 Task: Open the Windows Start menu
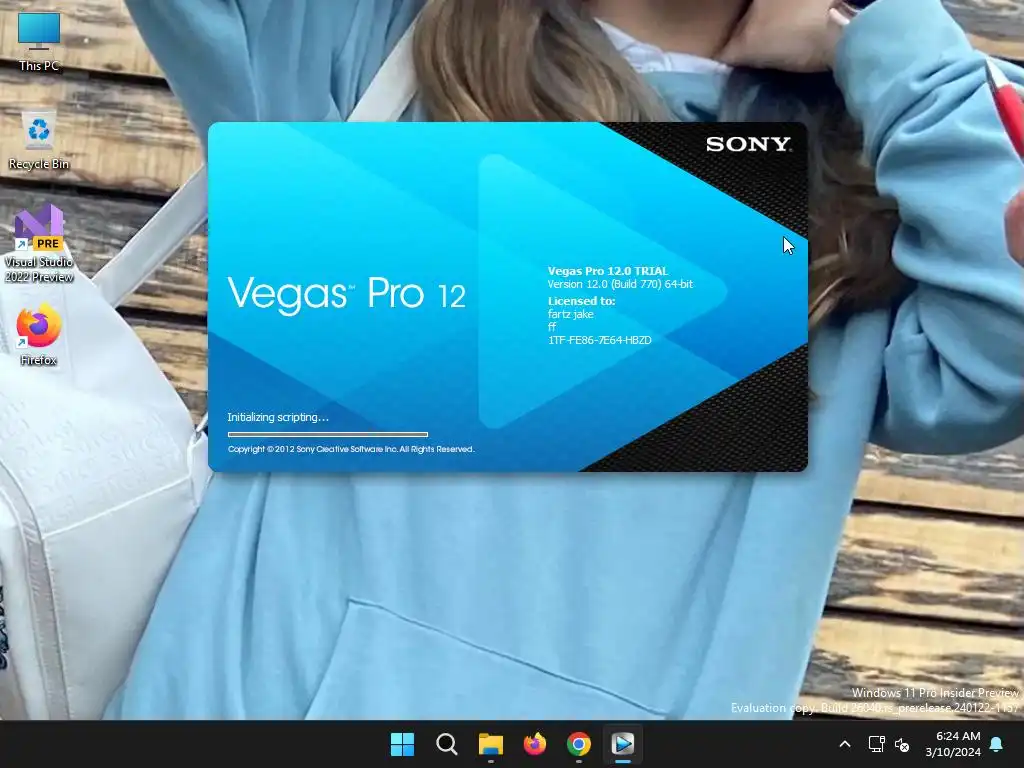click(402, 744)
